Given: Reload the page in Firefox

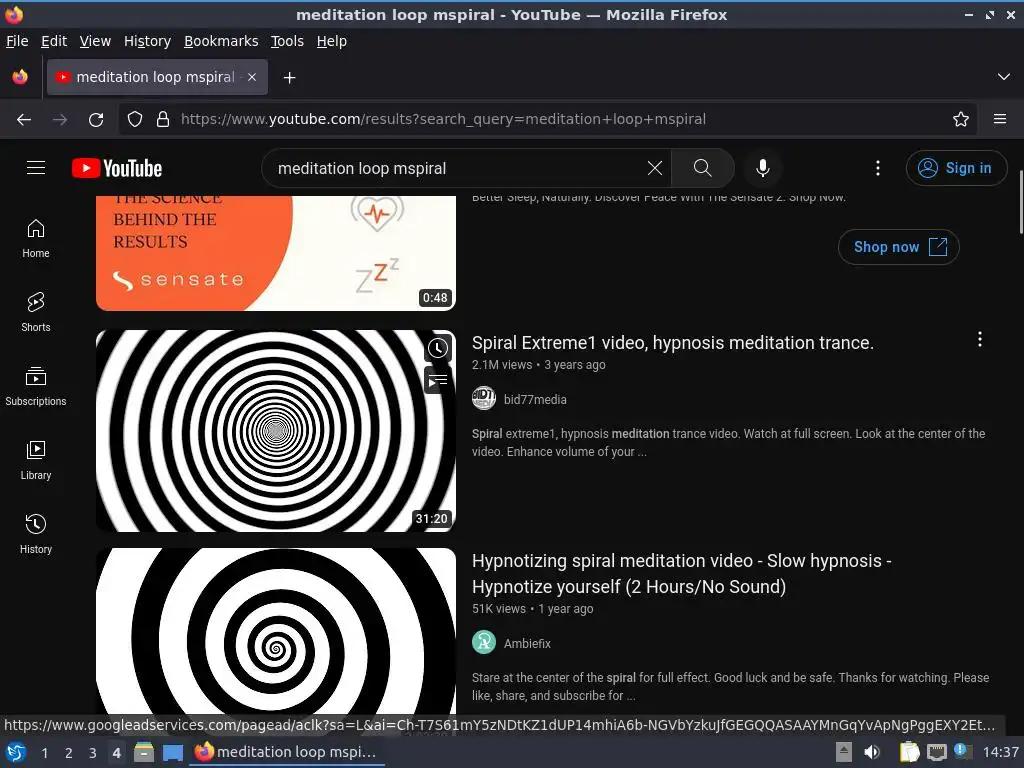Looking at the screenshot, I should point(96,119).
